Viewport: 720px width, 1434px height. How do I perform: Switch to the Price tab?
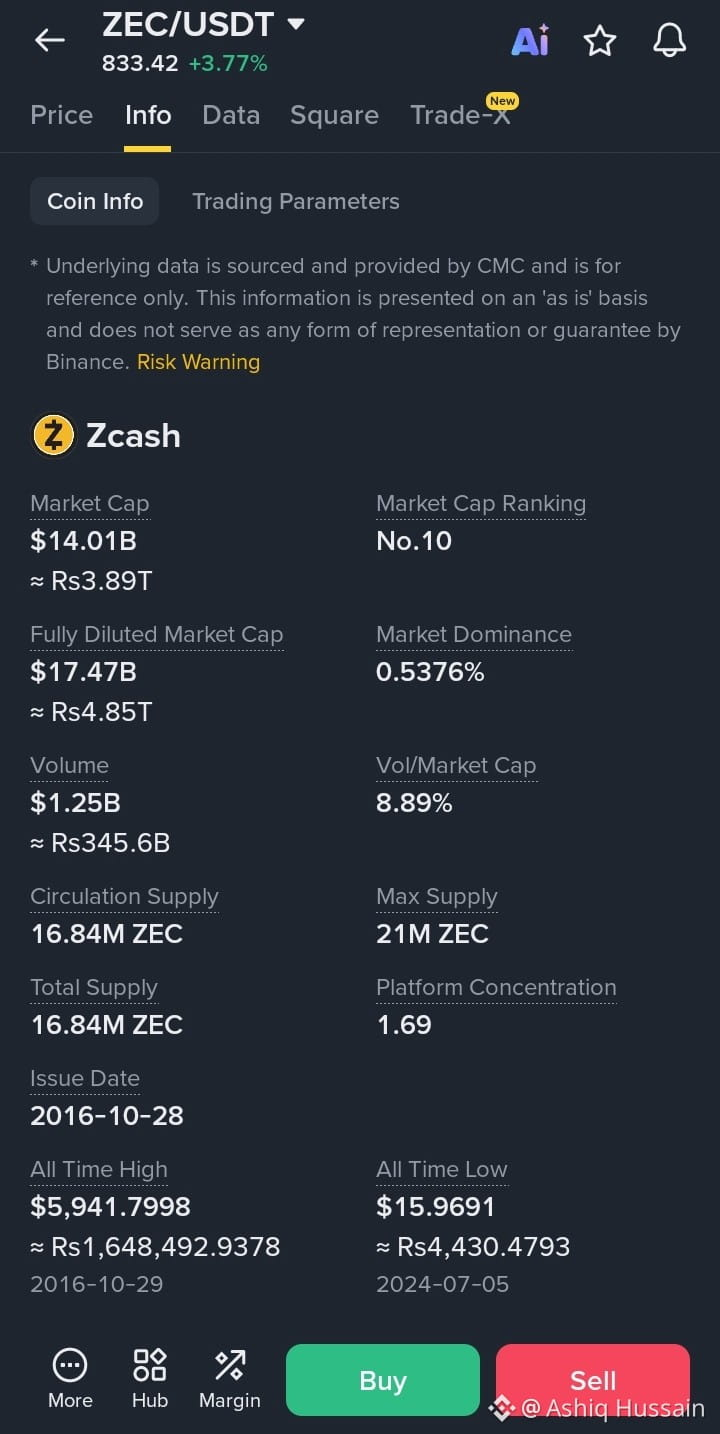(x=62, y=115)
